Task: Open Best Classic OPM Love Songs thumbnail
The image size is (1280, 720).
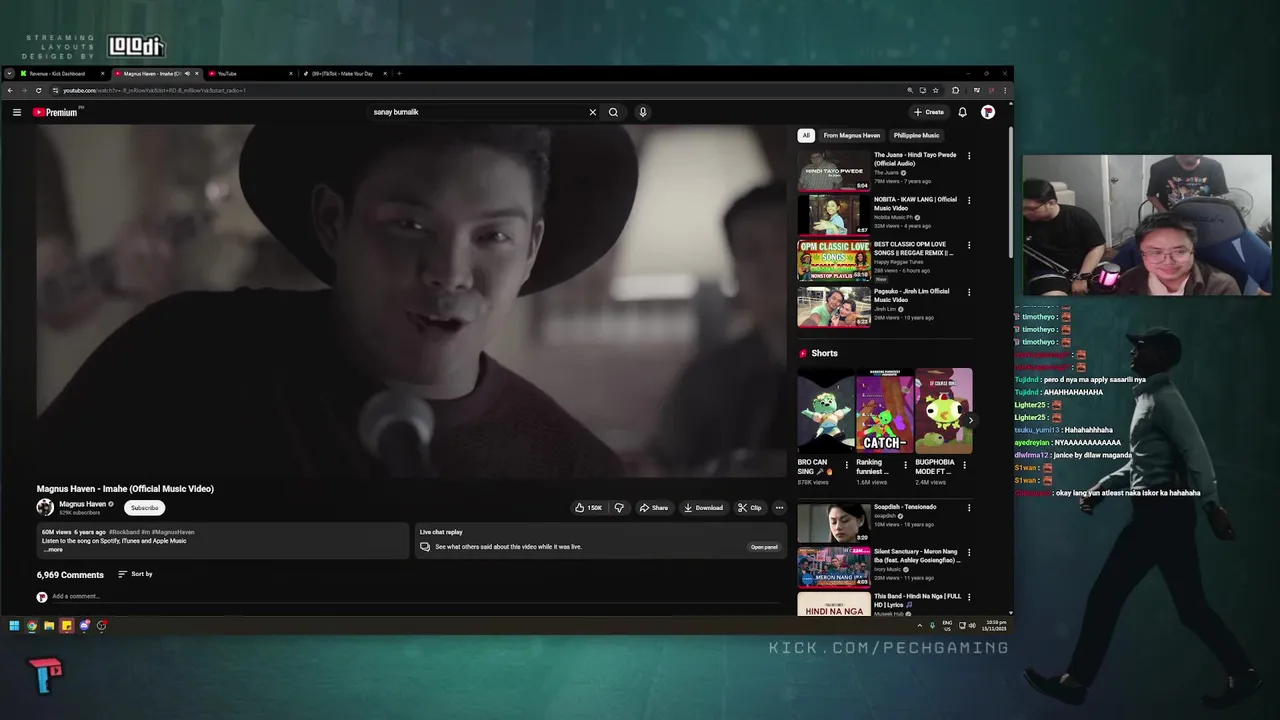Action: point(834,259)
